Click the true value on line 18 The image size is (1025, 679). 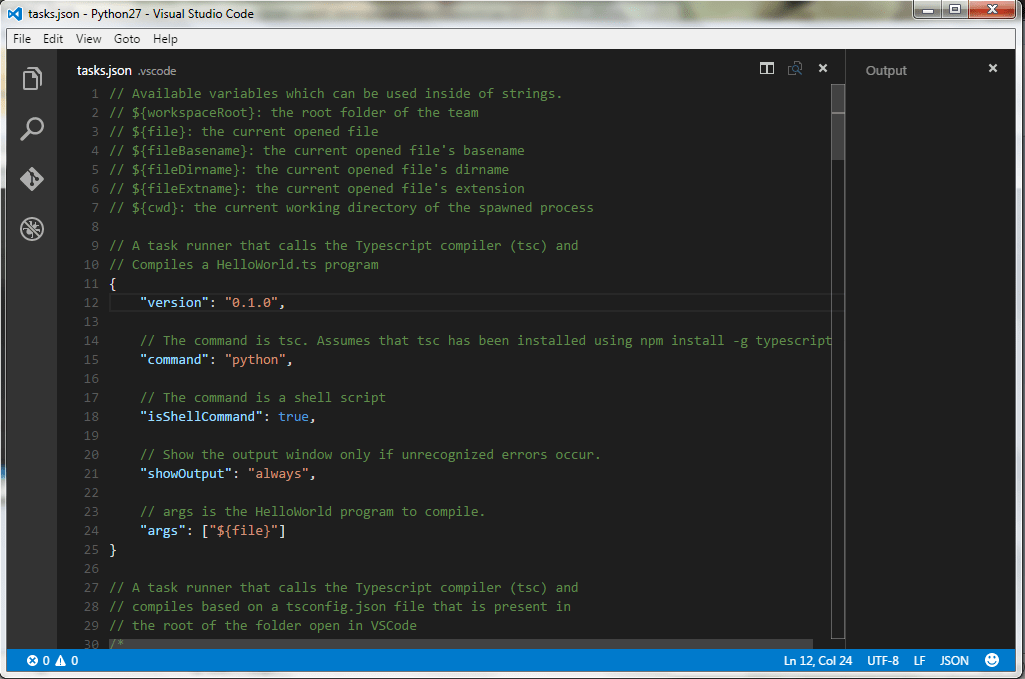(x=293, y=416)
